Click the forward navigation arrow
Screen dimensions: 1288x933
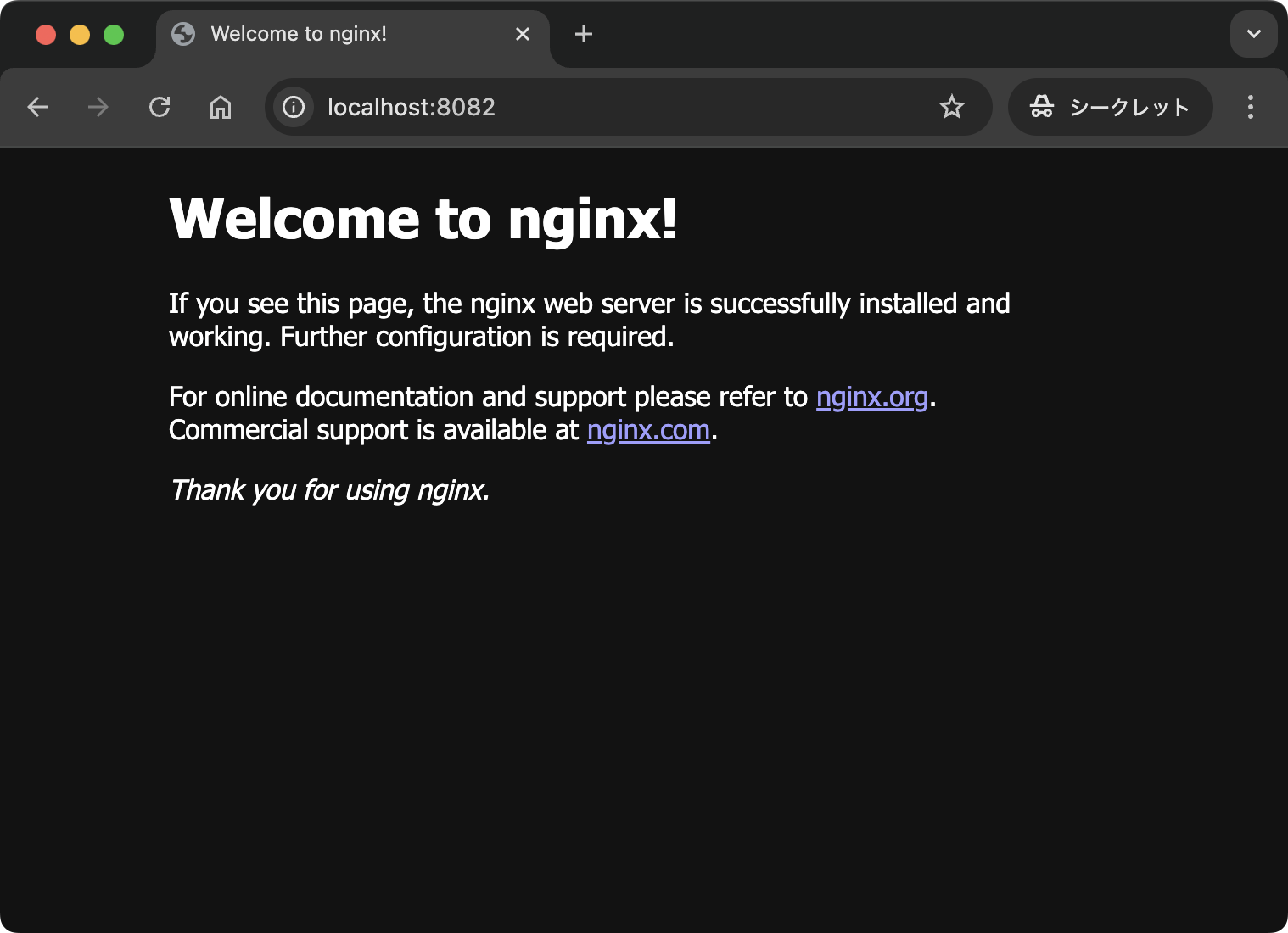98,107
